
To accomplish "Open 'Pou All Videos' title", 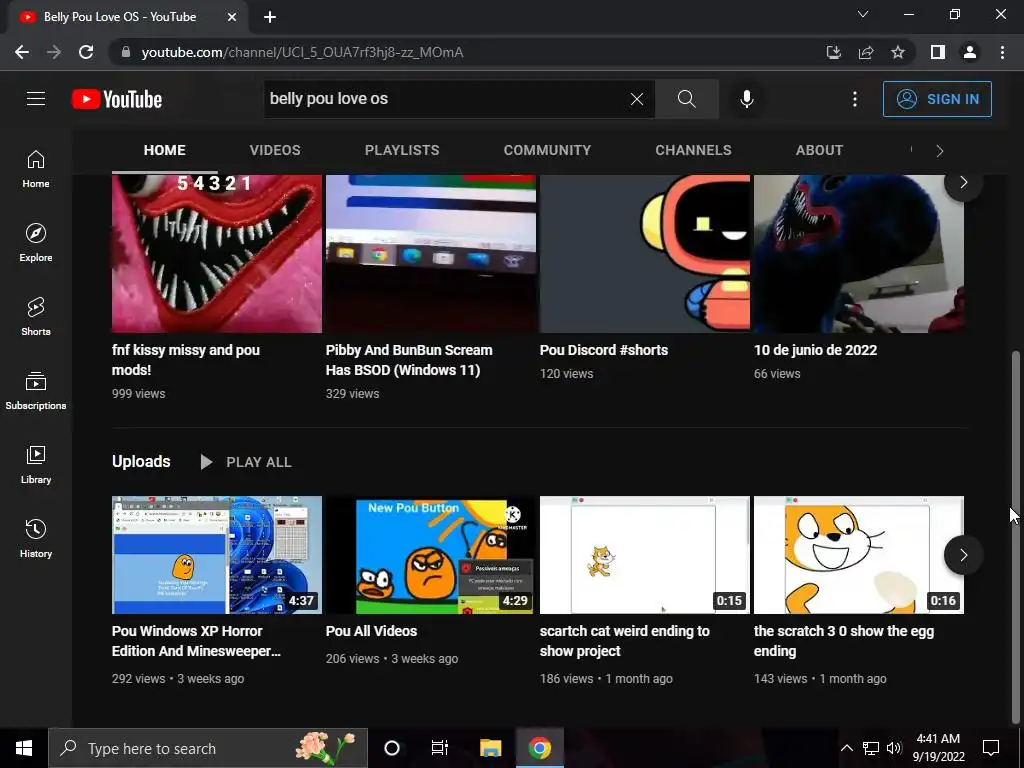I will pos(371,631).
